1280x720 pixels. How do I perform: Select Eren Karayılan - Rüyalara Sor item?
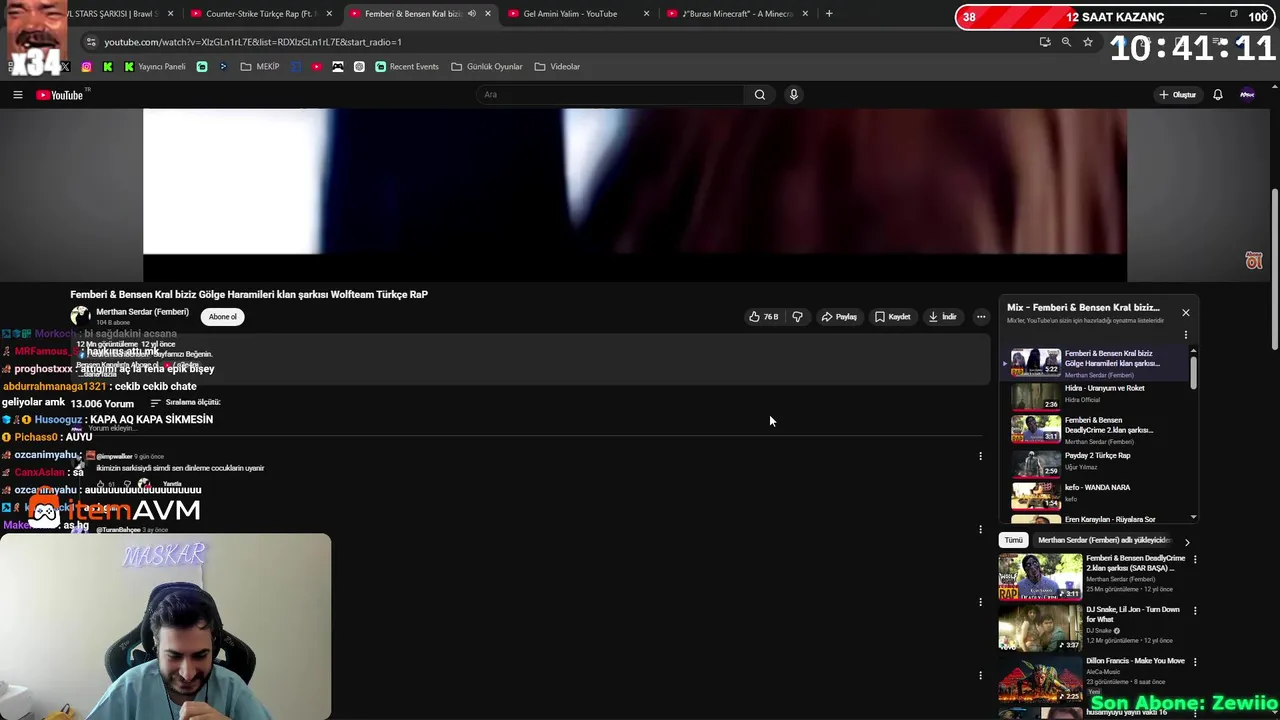tap(1097, 519)
